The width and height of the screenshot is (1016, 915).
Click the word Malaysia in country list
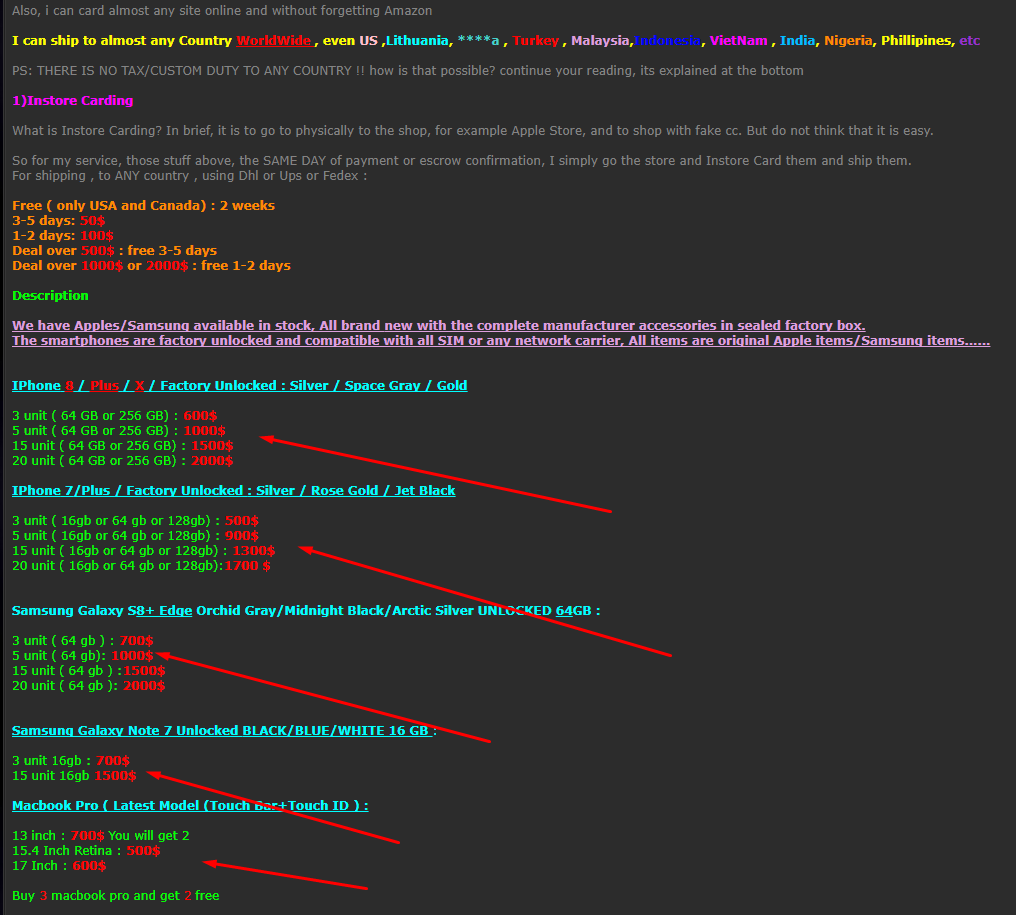point(600,41)
